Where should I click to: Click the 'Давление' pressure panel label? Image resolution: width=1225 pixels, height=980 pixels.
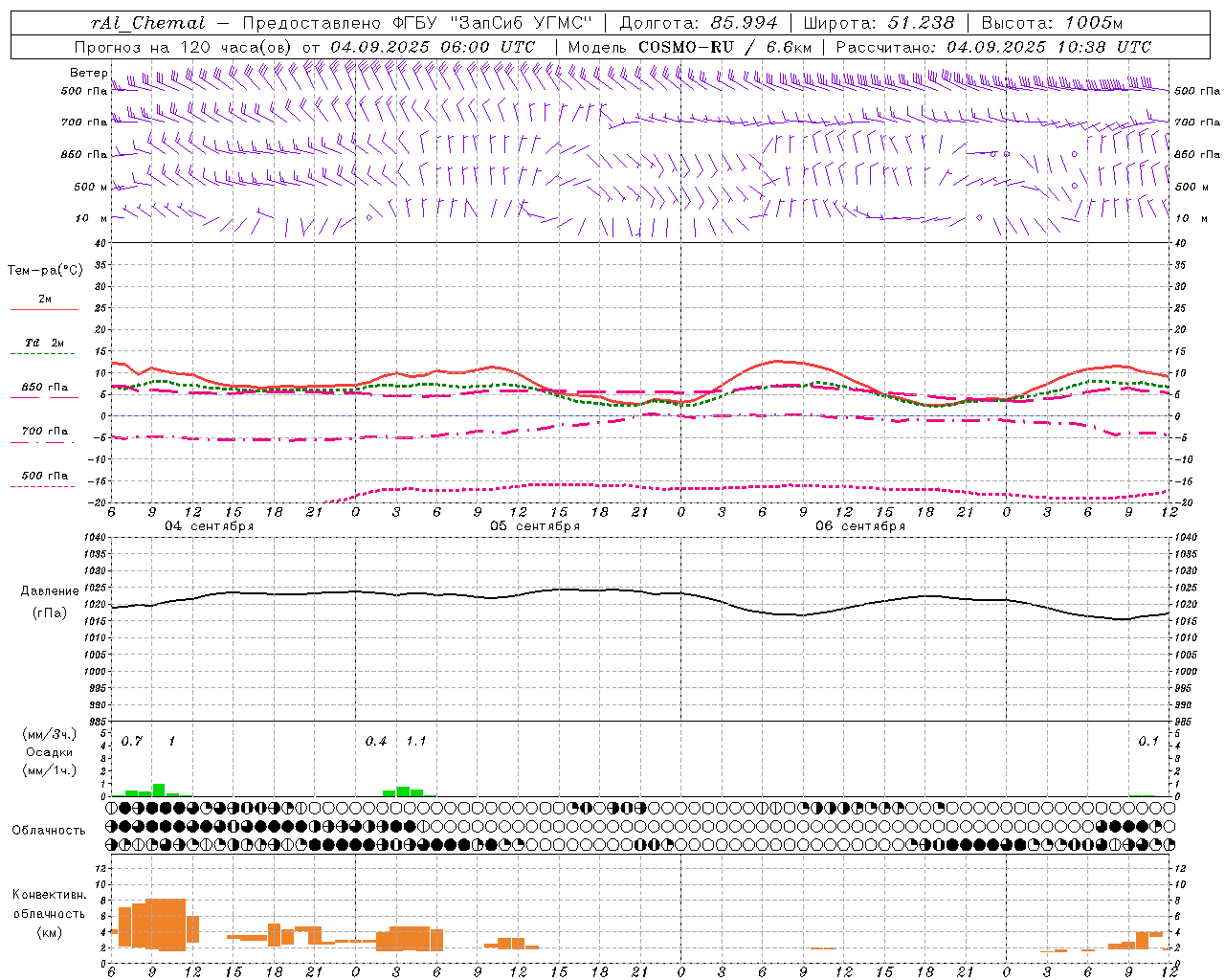50,591
